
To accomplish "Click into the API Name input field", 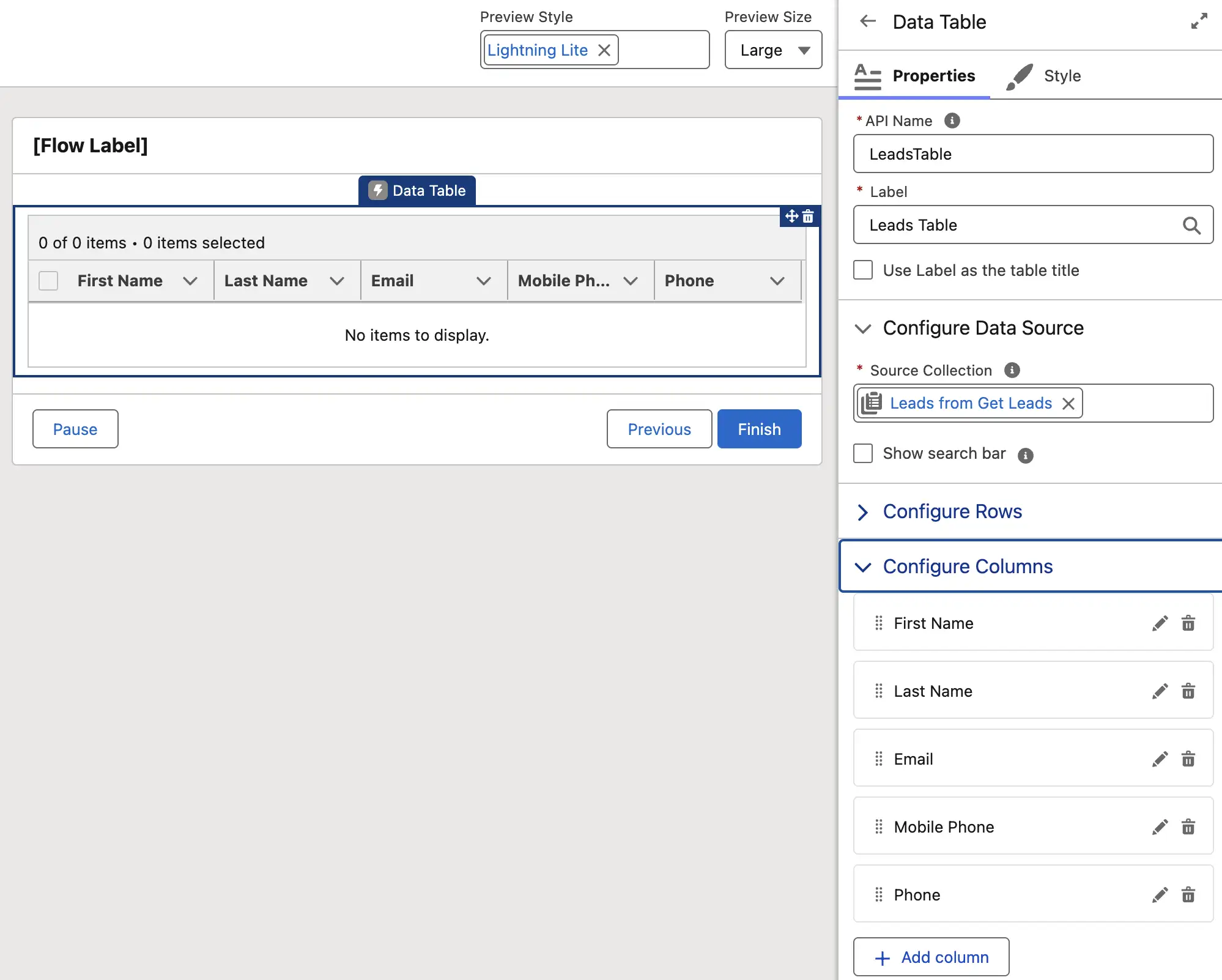I will (1032, 154).
